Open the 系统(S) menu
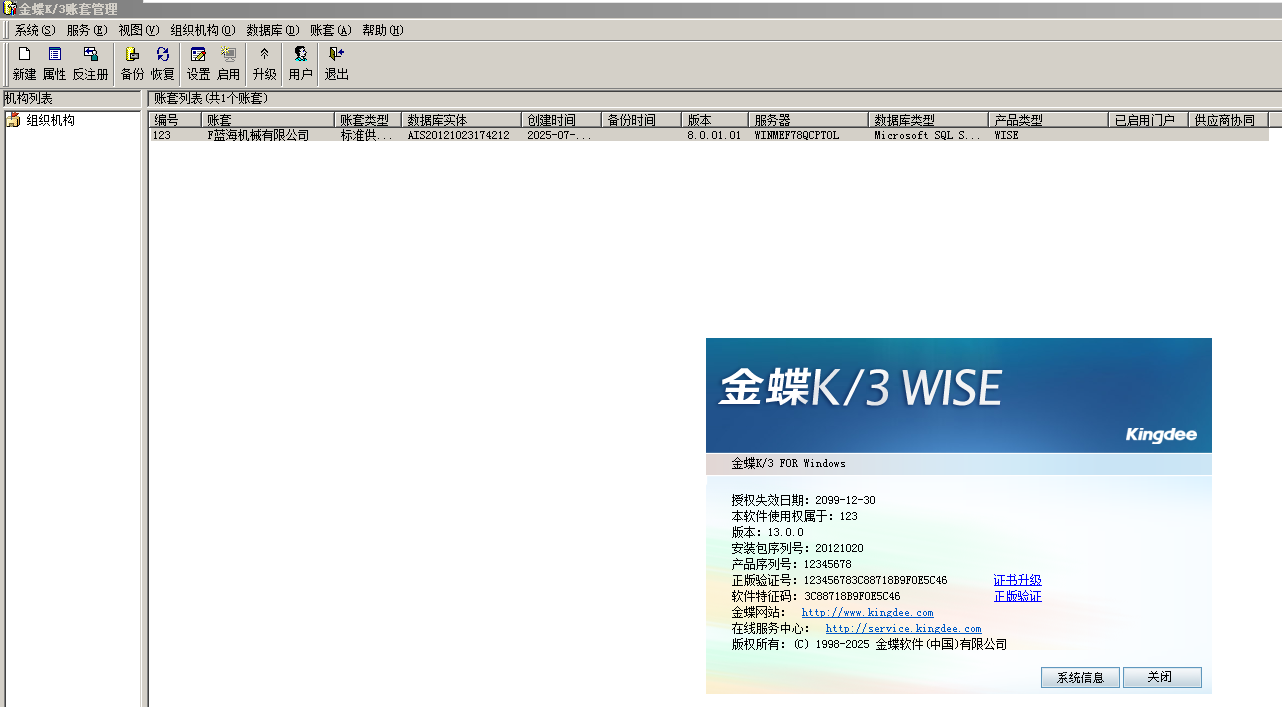The width and height of the screenshot is (1282, 707). (x=35, y=30)
